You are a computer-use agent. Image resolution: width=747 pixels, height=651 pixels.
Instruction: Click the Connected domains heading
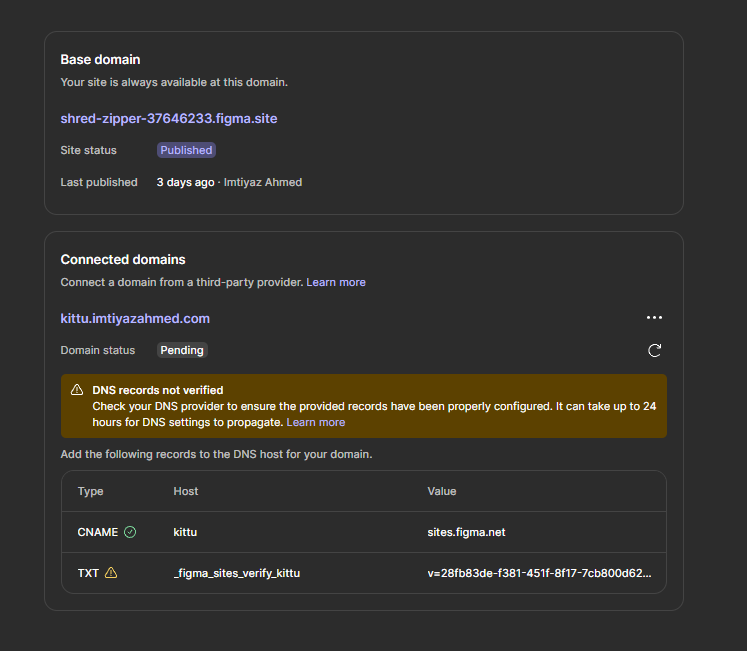coord(123,260)
